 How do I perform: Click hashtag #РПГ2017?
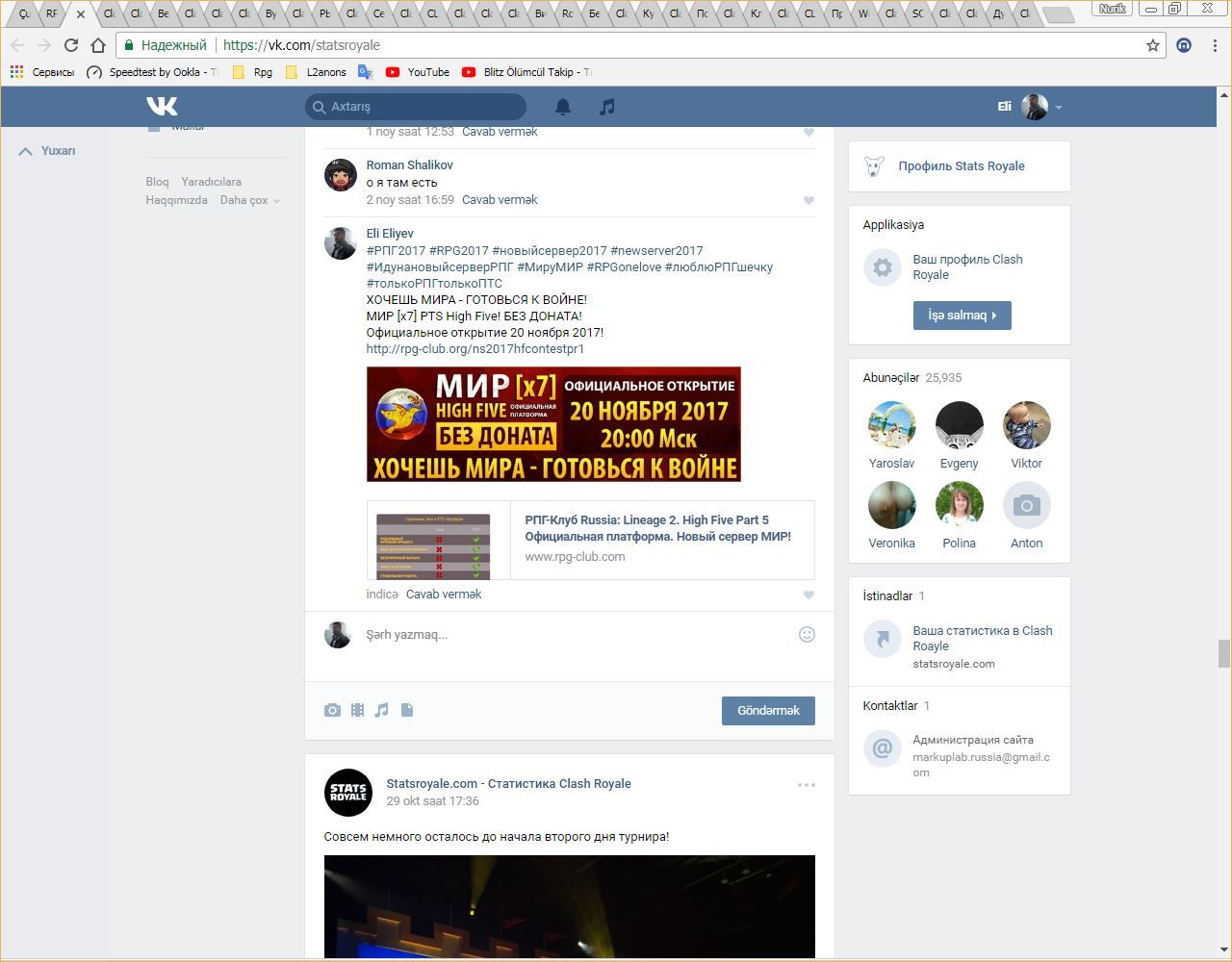pos(396,251)
